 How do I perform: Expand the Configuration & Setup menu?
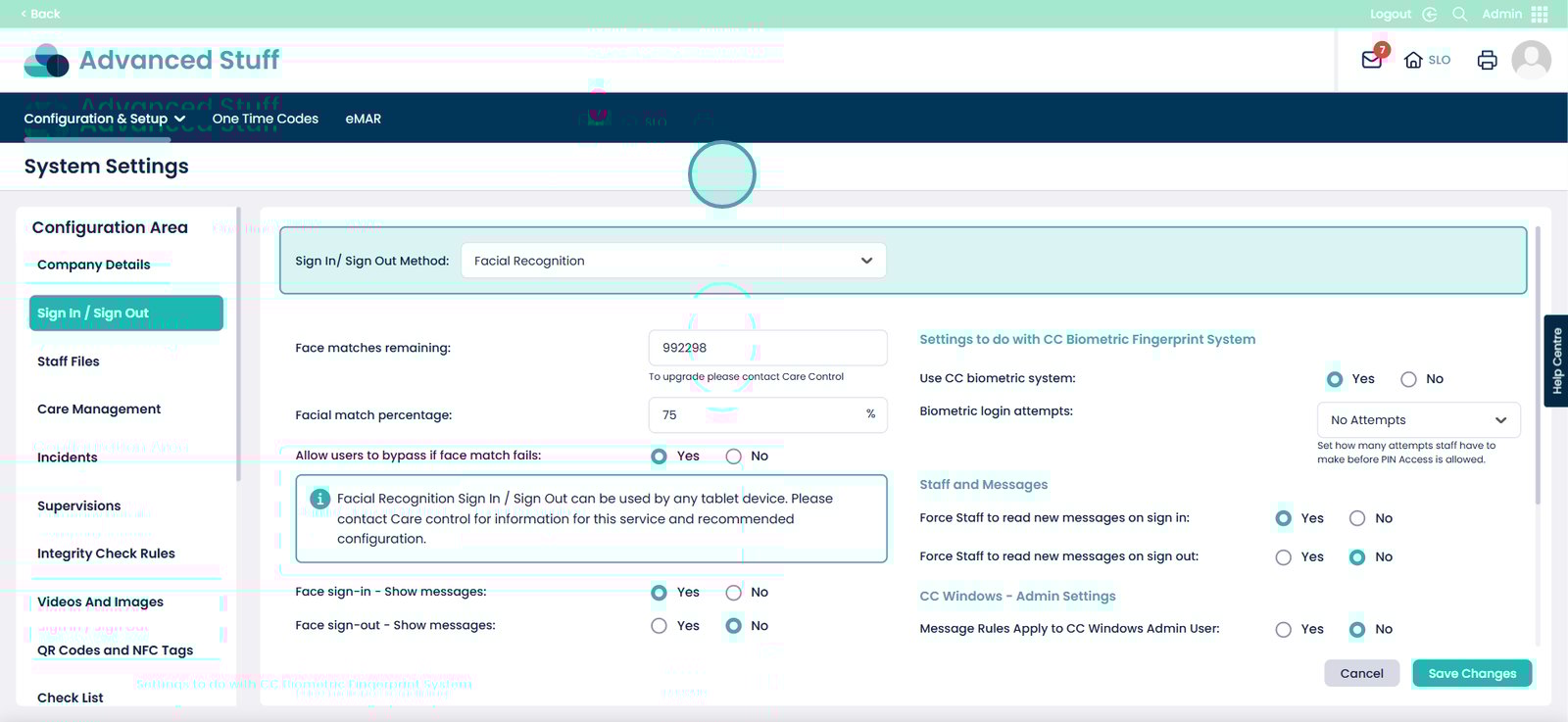(x=104, y=119)
